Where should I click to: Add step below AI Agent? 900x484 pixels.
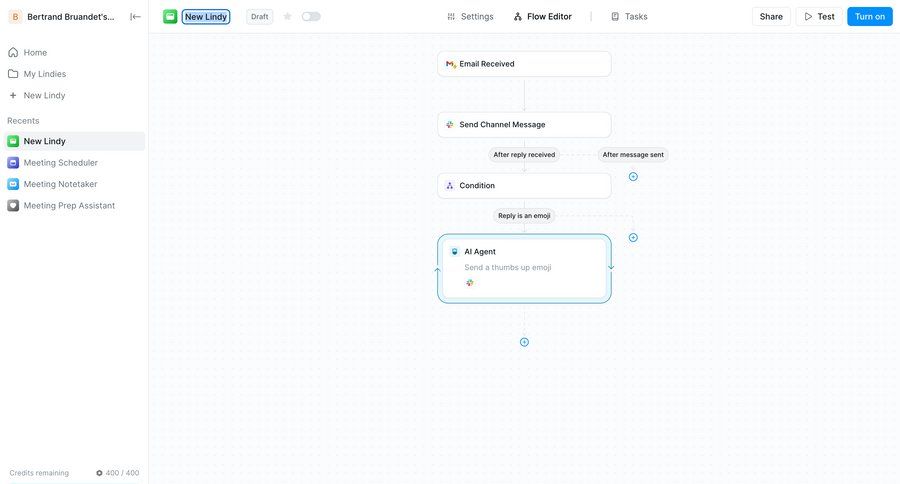point(524,342)
